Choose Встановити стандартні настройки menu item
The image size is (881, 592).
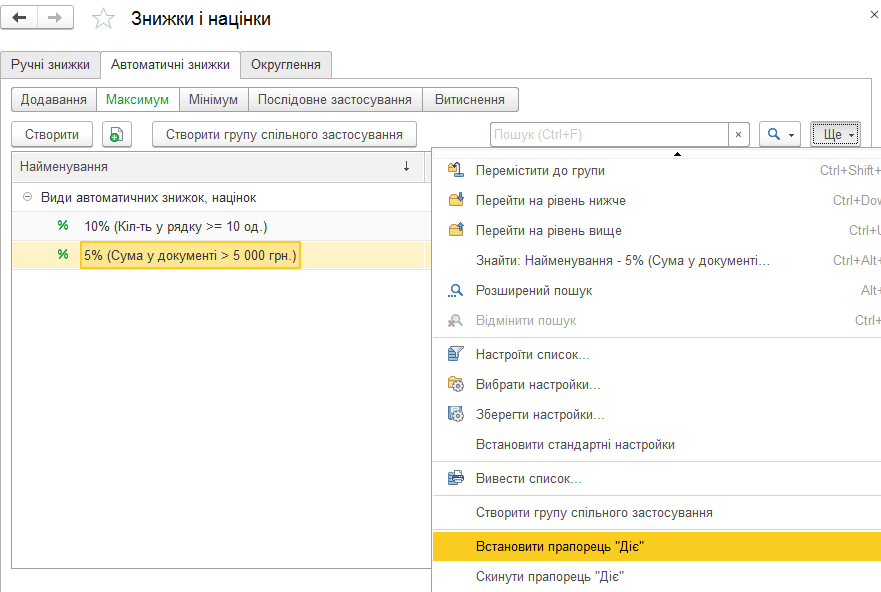click(657, 444)
